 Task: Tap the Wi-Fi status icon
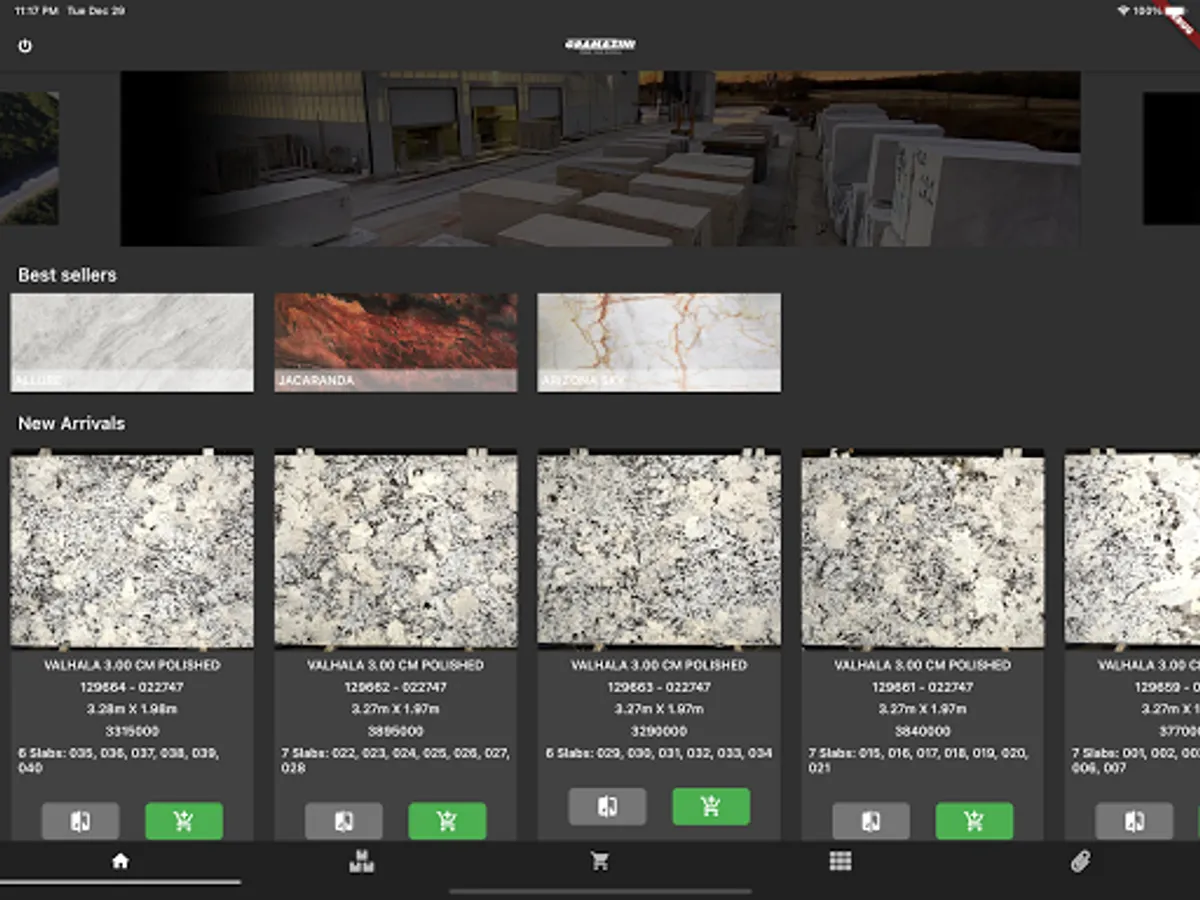coord(1124,11)
